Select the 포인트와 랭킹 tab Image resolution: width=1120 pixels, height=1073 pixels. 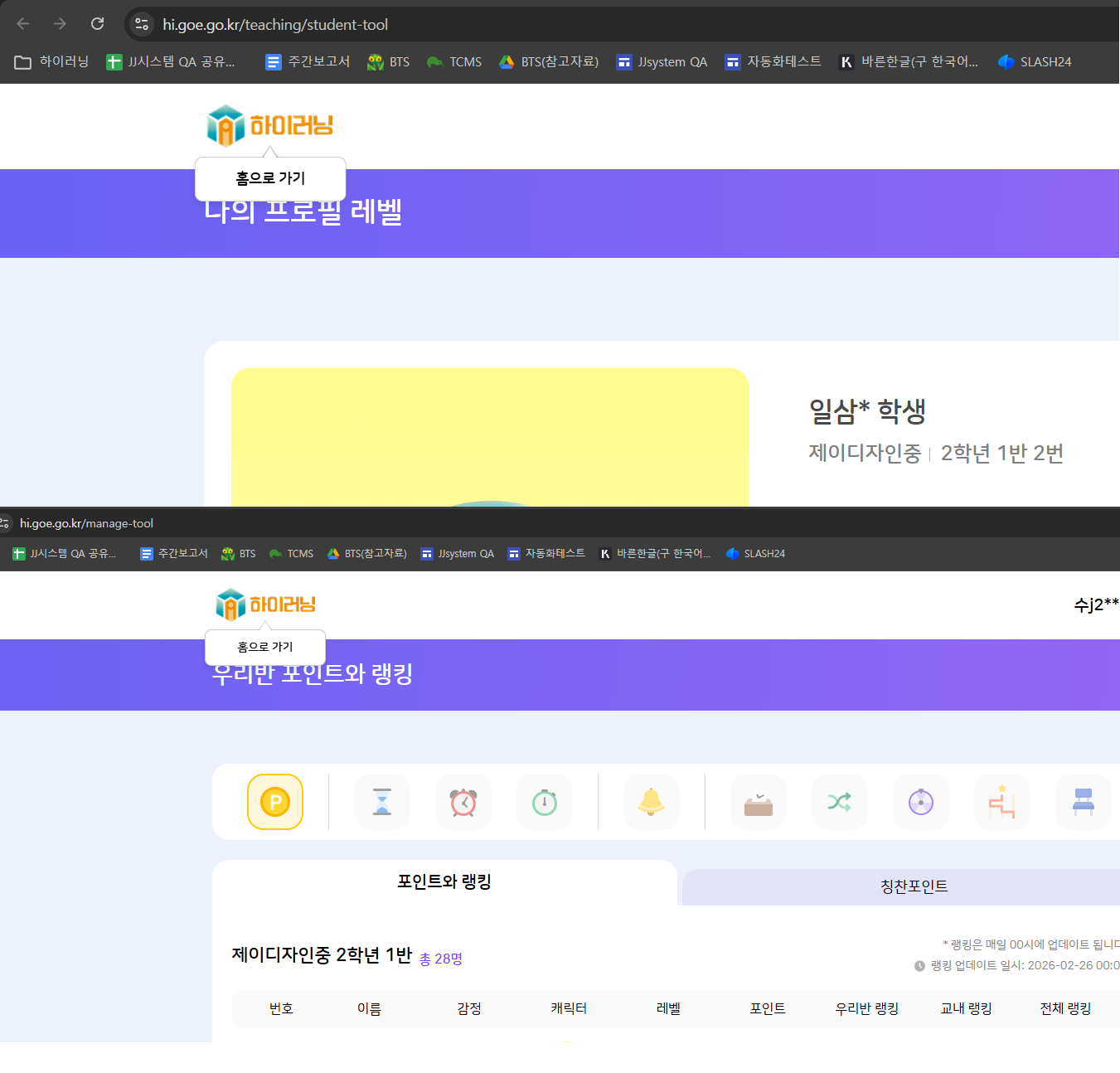(x=444, y=881)
